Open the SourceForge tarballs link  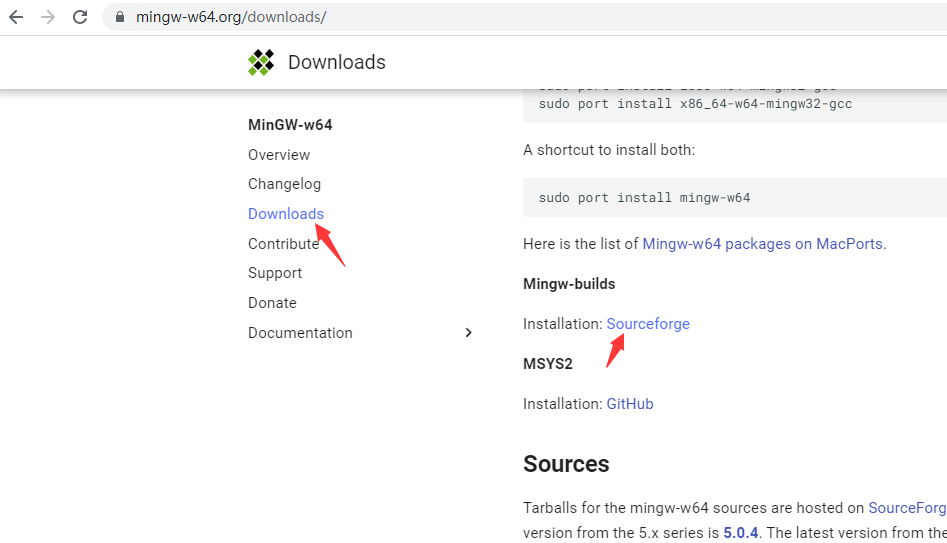pyautogui.click(x=907, y=507)
